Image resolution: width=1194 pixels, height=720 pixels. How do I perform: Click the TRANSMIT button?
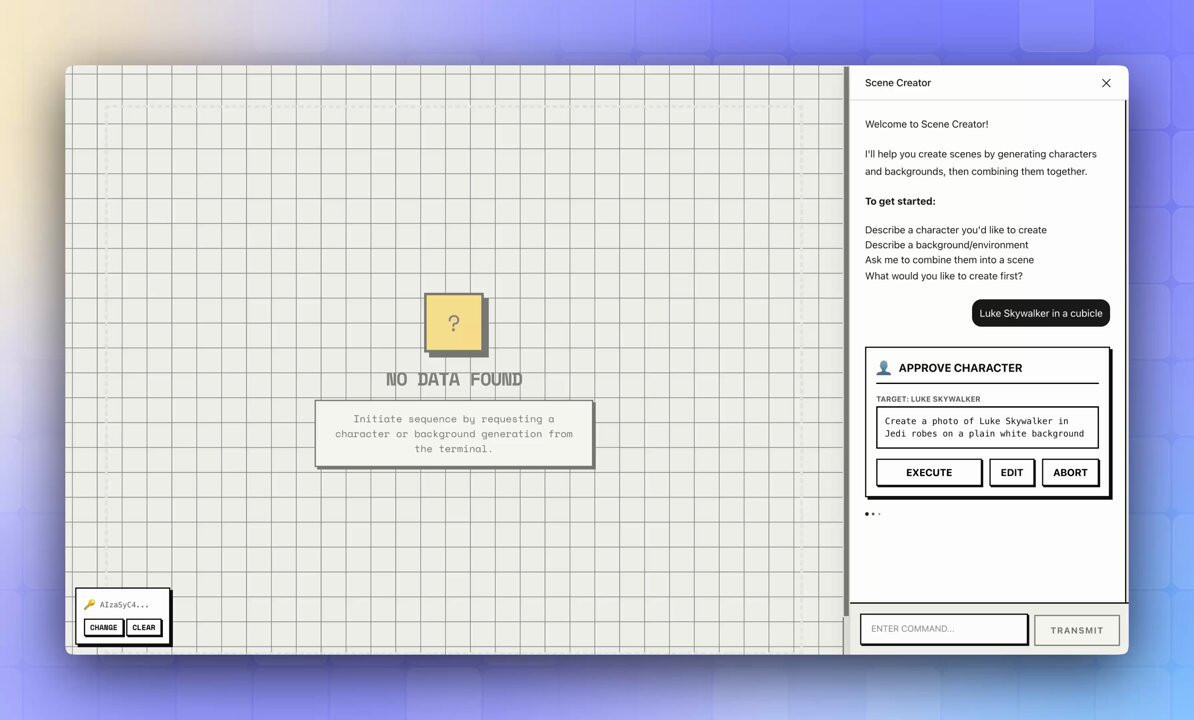pyautogui.click(x=1077, y=630)
